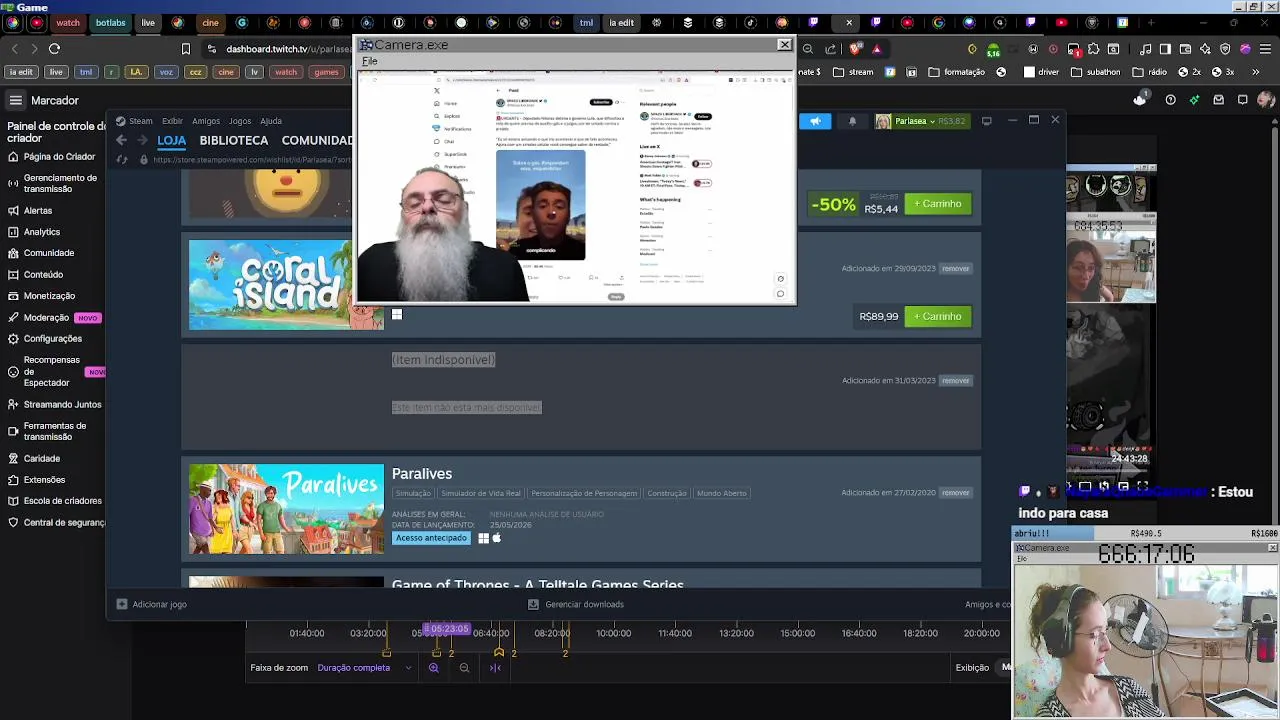The width and height of the screenshot is (1280, 720).
Task: Switch to the 'botlabs' browser tab
Action: pyautogui.click(x=110, y=22)
